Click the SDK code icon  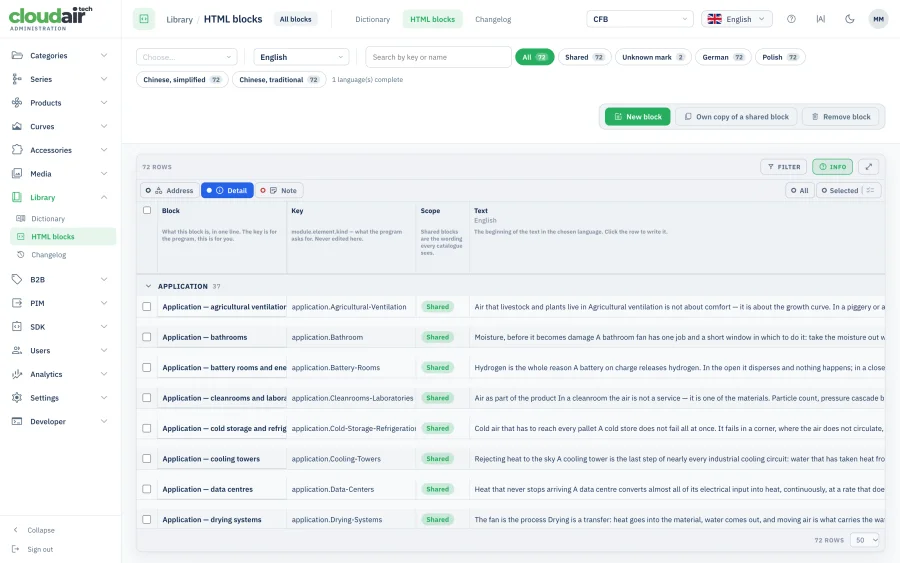[x=17, y=327]
